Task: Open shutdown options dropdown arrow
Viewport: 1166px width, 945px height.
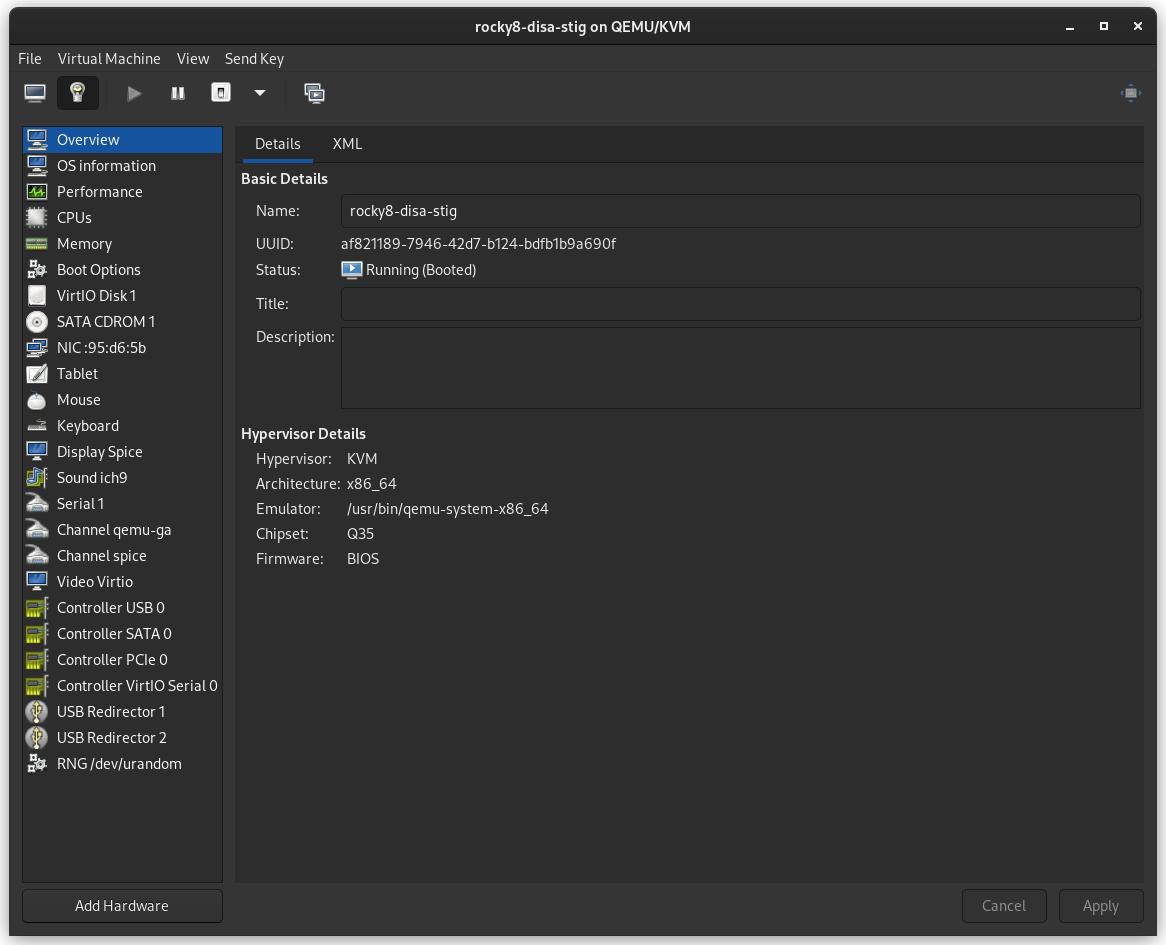Action: (260, 93)
